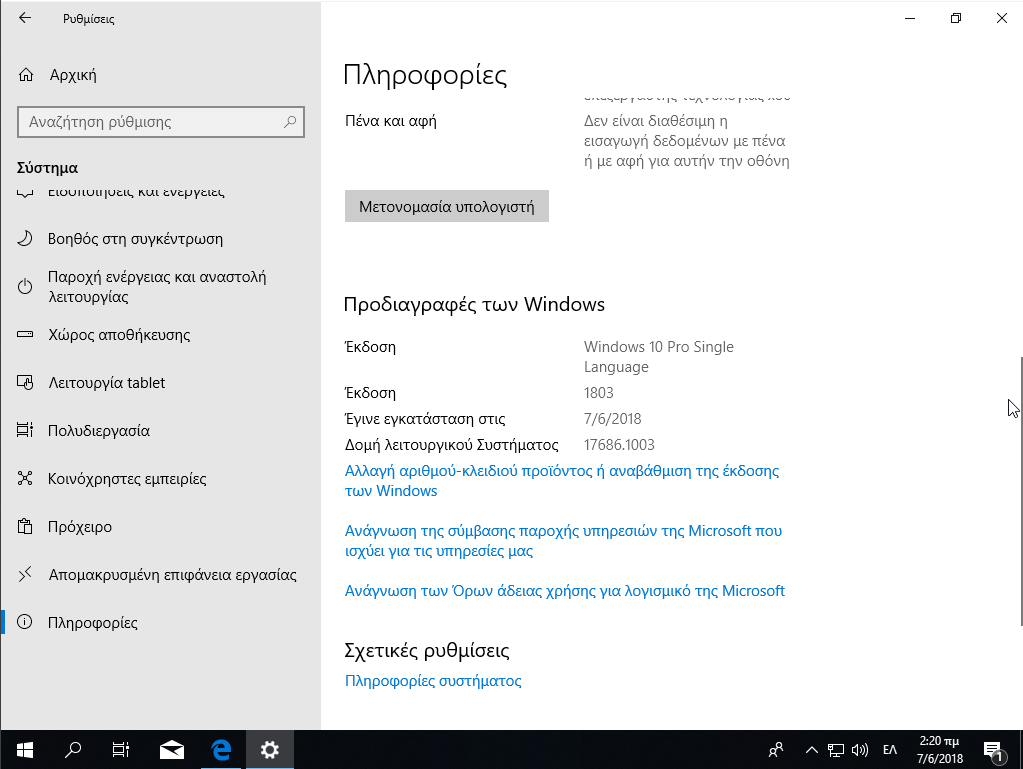Select Παροχή ενέργειας και αναστολή λειτουργίας
The height and width of the screenshot is (769, 1023).
pos(160,286)
